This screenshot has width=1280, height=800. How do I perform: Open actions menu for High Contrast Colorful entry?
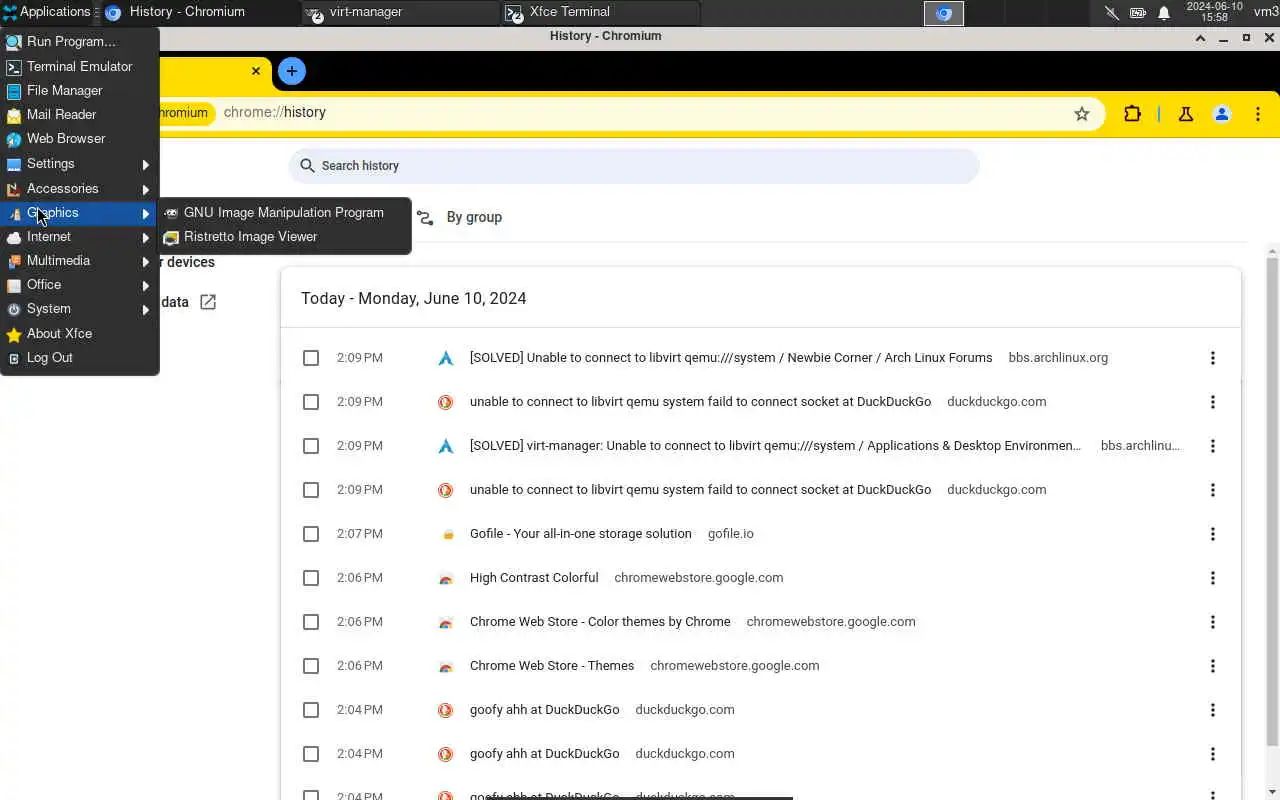point(1213,578)
